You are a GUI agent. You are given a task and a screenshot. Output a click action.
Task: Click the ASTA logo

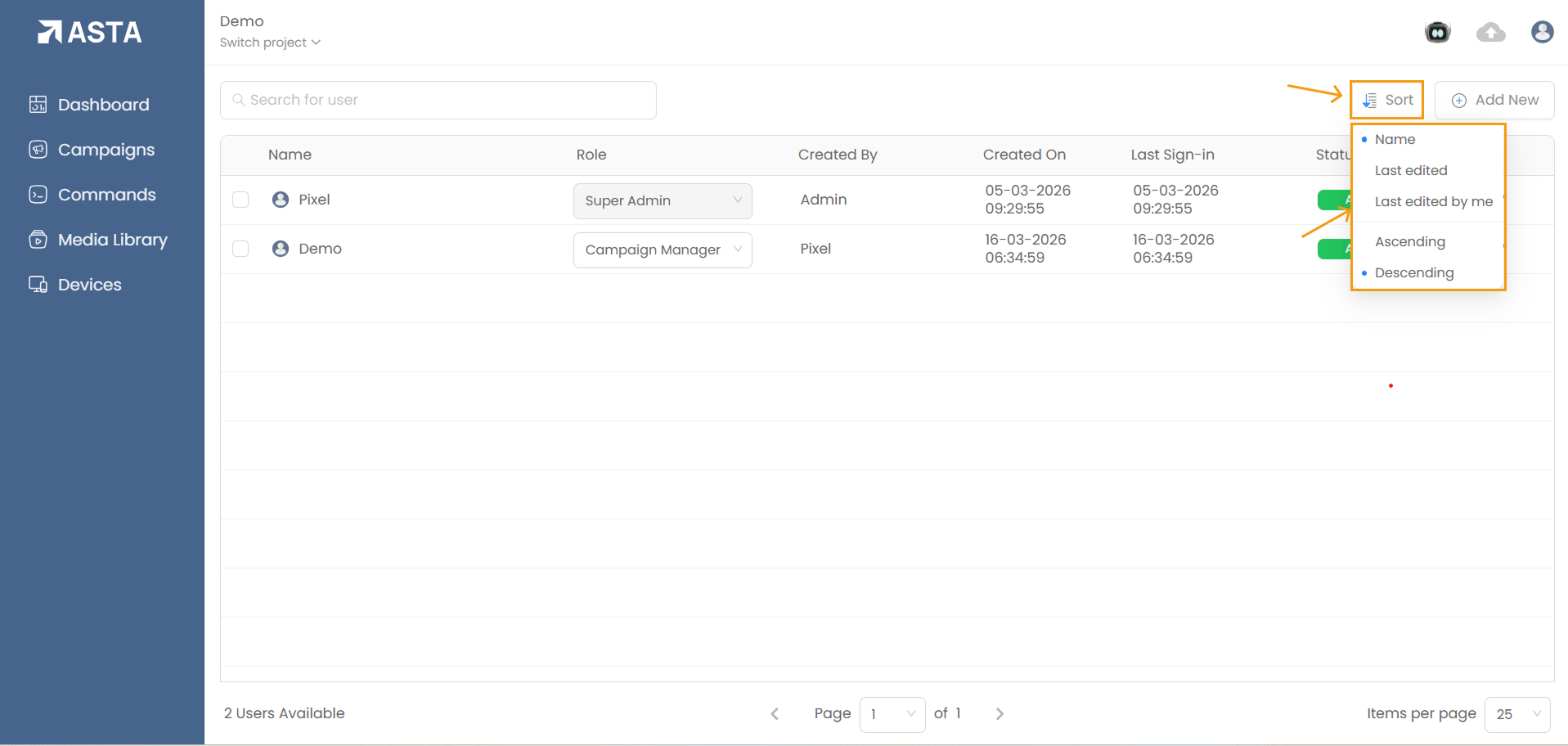click(x=90, y=32)
